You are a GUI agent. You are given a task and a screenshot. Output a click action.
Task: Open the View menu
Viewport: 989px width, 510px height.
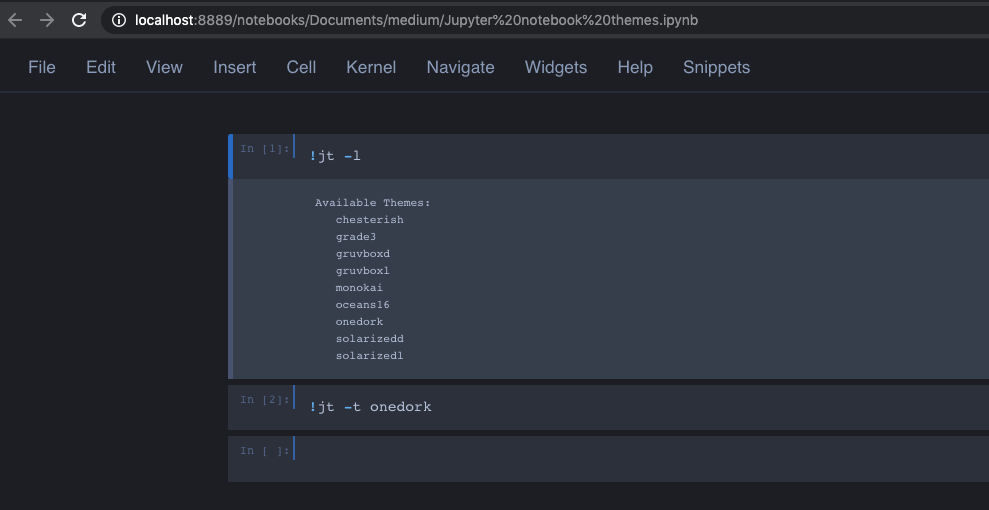(164, 67)
